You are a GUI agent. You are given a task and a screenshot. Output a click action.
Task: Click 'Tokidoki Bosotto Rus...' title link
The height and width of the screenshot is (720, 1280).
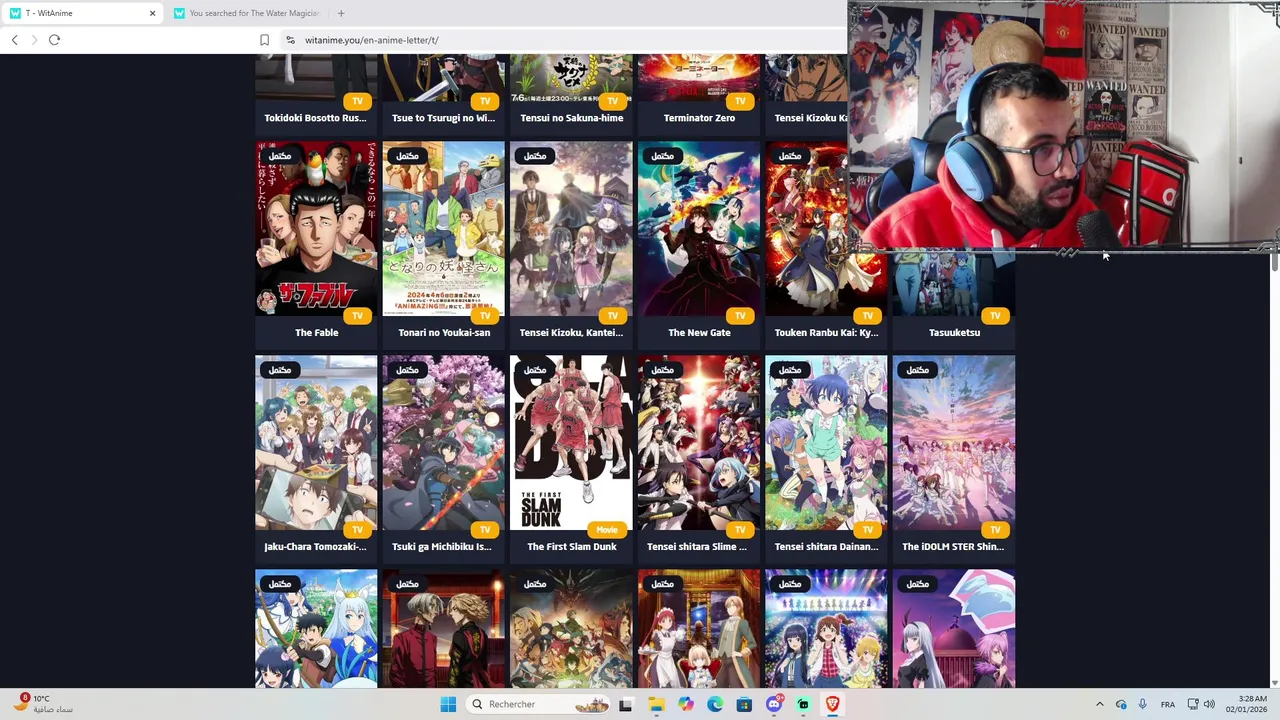click(x=315, y=118)
